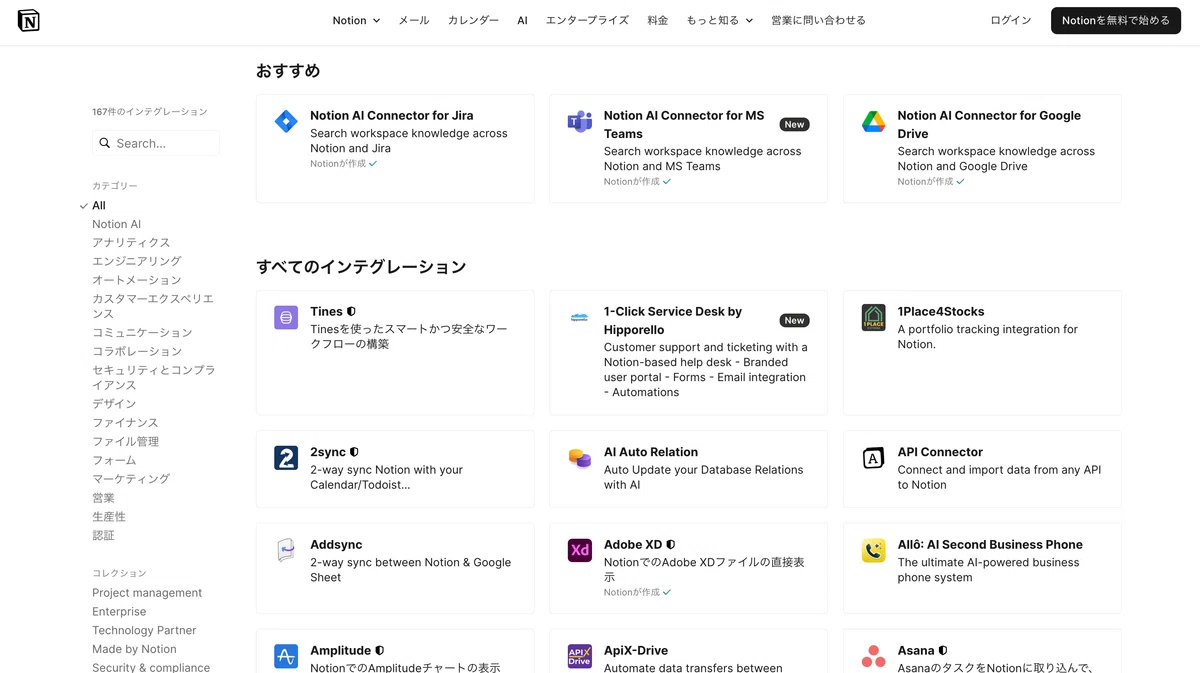Open the Made by Notion collection
This screenshot has height=673, width=1200.
click(134, 649)
